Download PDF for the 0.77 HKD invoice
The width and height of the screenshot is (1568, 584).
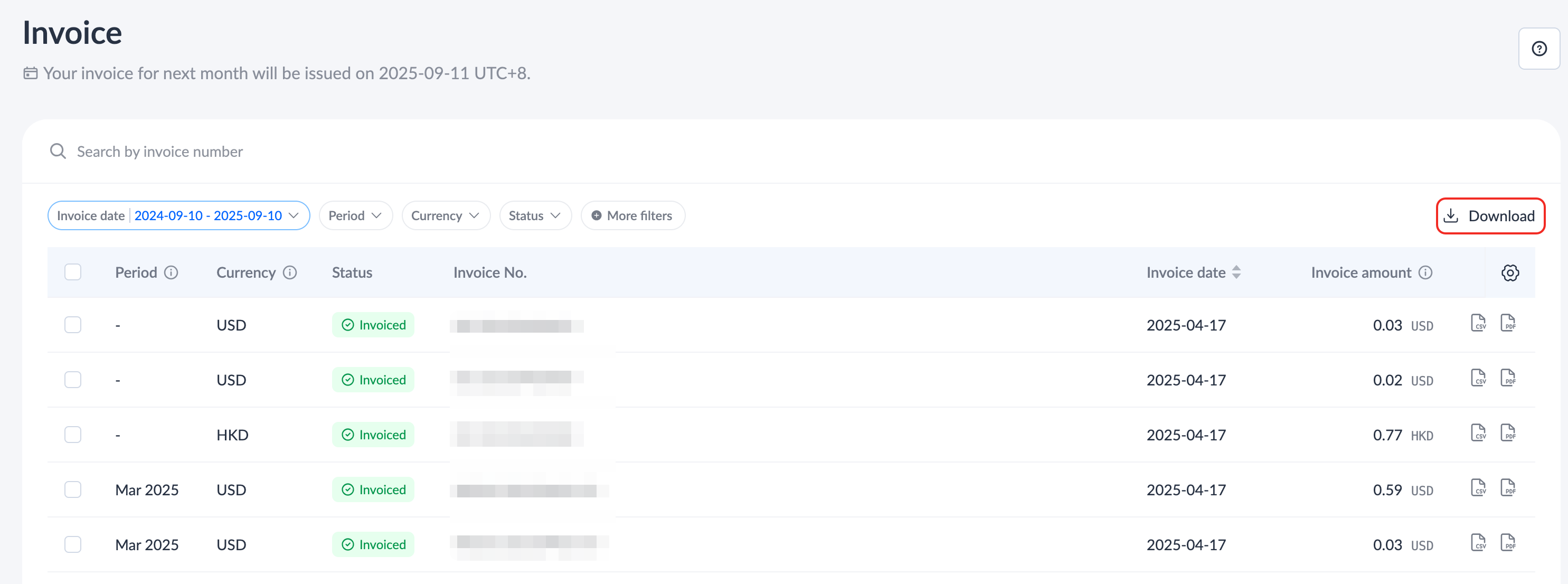[x=1508, y=433]
